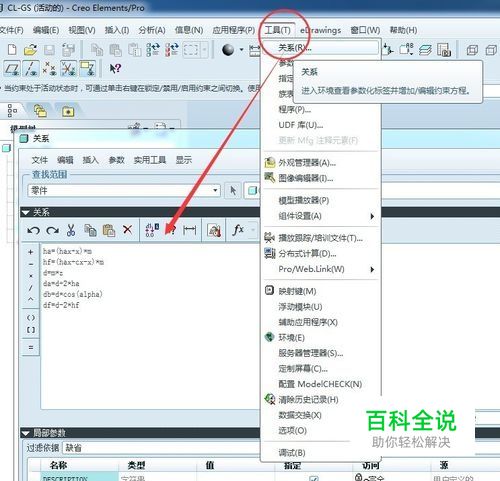Screen dimensions: 500x481
Task: Insert function with the fx icon
Action: (238, 230)
